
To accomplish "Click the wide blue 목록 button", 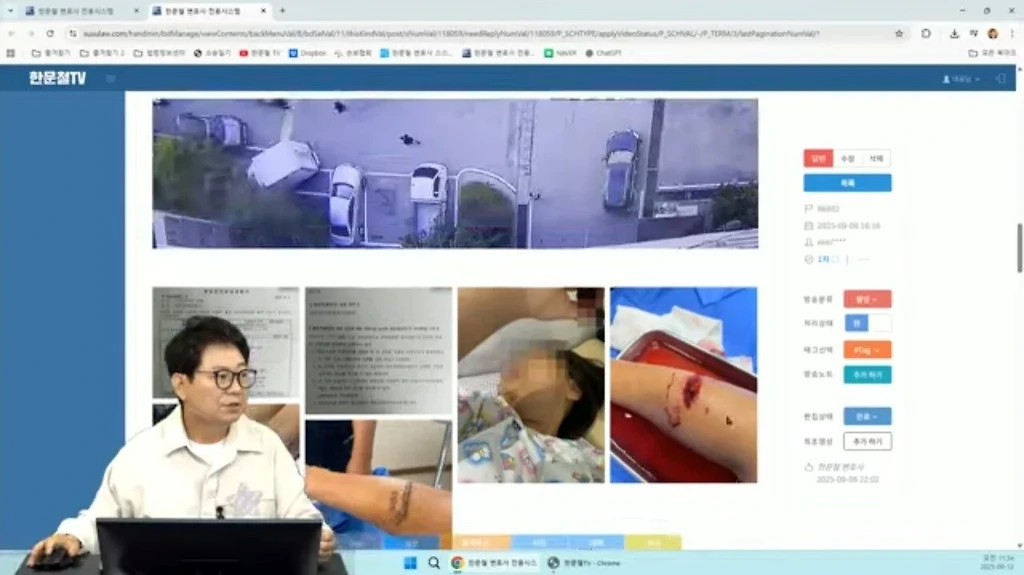I will [x=847, y=183].
